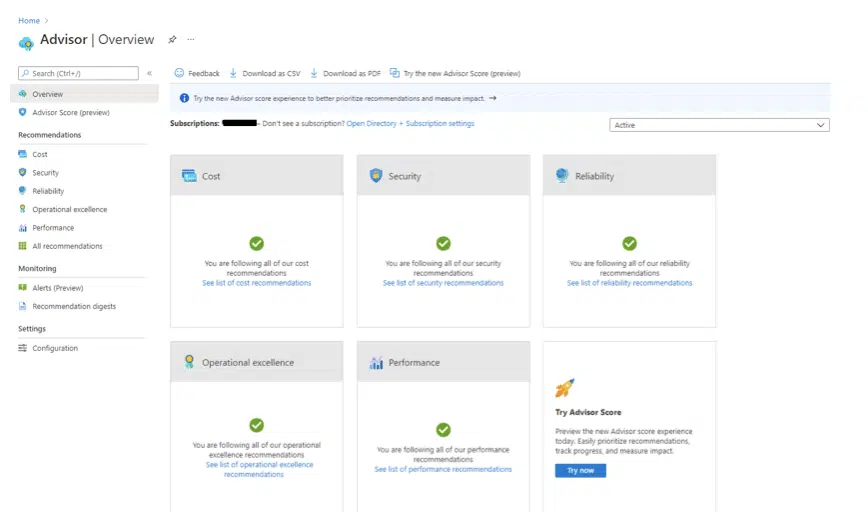Click the Operational excellence ribbon icon in sidebar
868x524 pixels.
click(22, 209)
